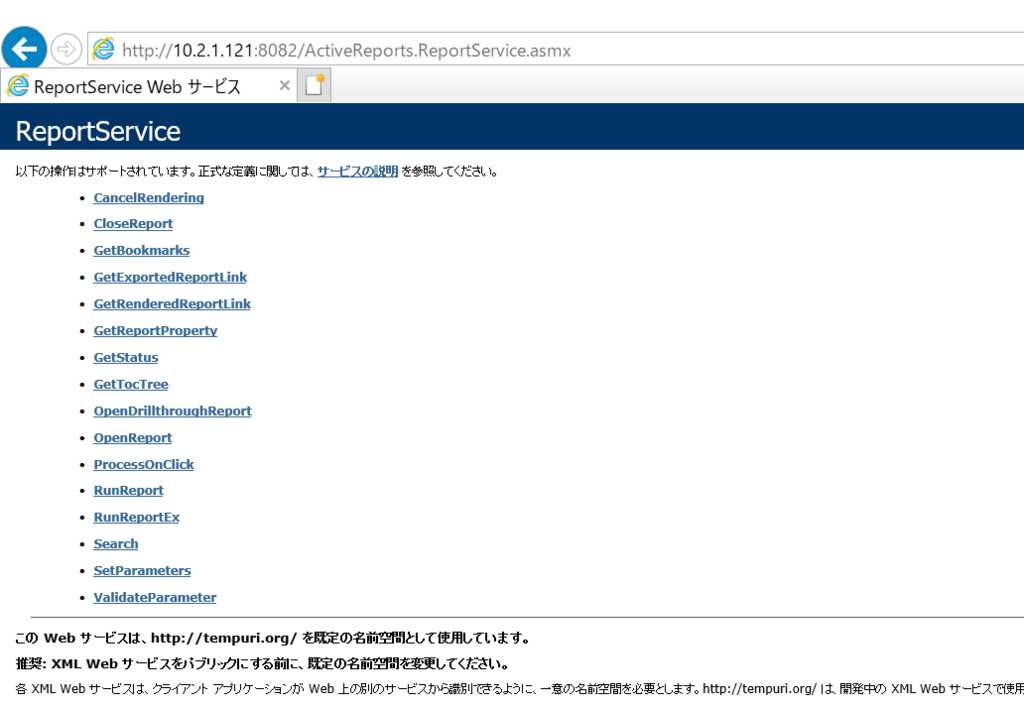
Task: Click the IE page icon in address bar
Action: pyautogui.click(x=103, y=49)
